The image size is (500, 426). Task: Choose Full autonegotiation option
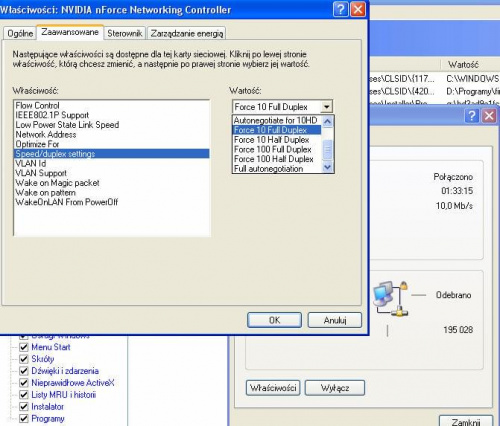click(x=276, y=169)
